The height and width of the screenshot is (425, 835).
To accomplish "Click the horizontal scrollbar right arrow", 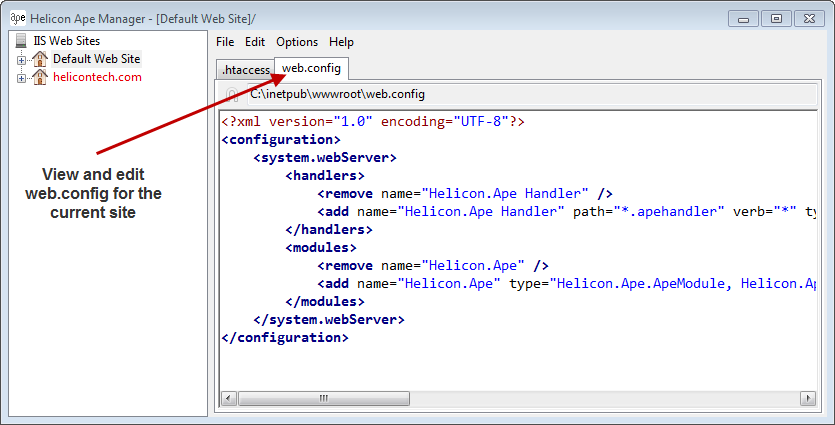I will click(x=807, y=398).
